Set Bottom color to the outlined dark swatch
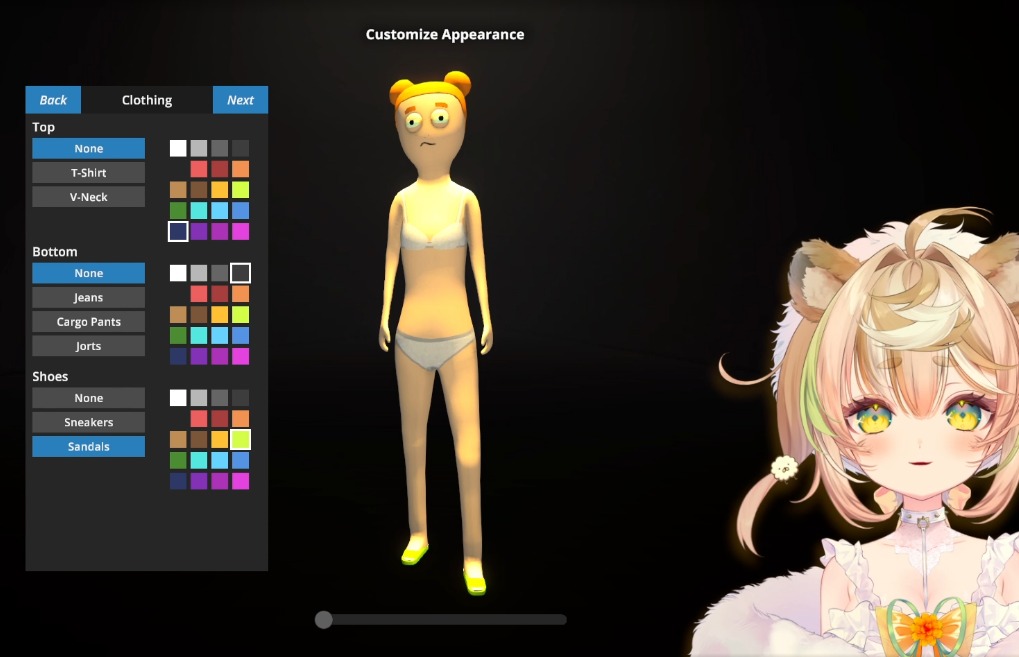This screenshot has width=1019, height=657. click(240, 273)
